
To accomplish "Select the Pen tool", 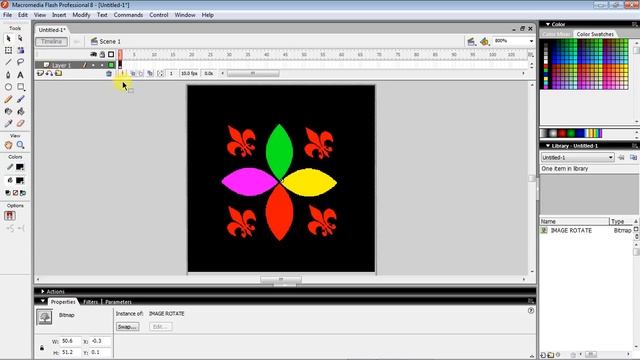I will click(x=8, y=75).
